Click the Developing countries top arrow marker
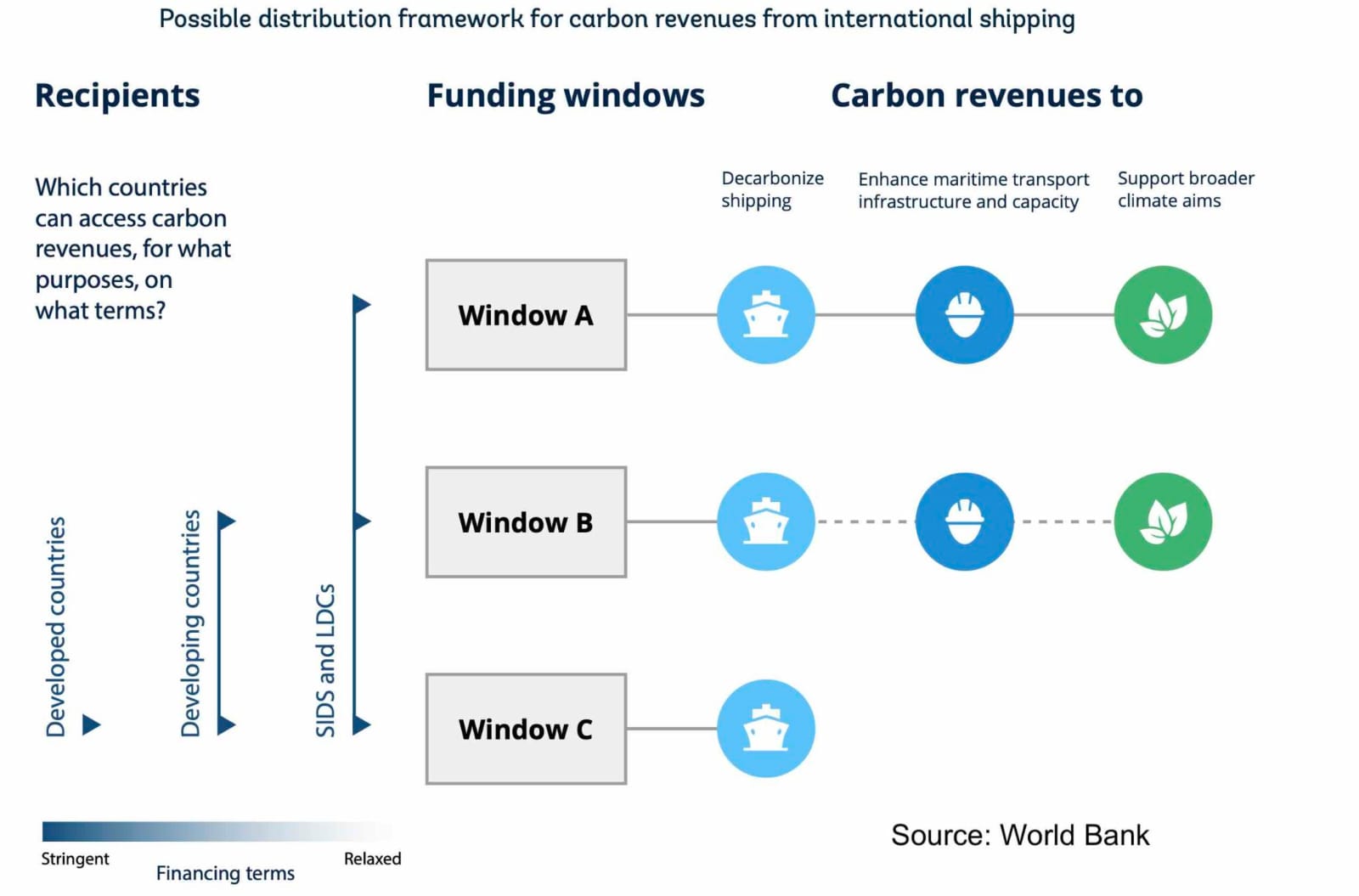The width and height of the screenshot is (1359, 896). (x=226, y=521)
